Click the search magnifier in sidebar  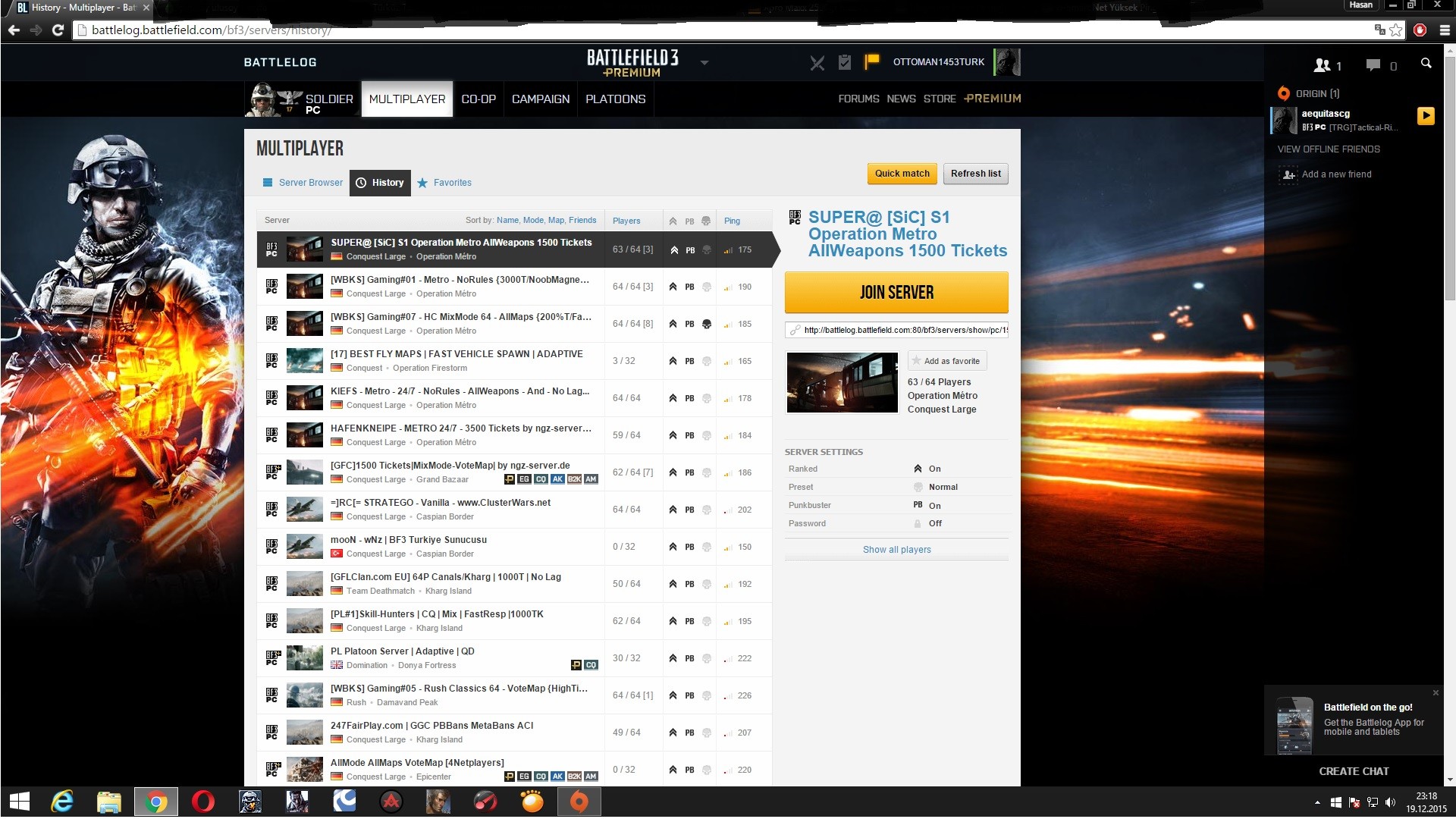(1426, 64)
